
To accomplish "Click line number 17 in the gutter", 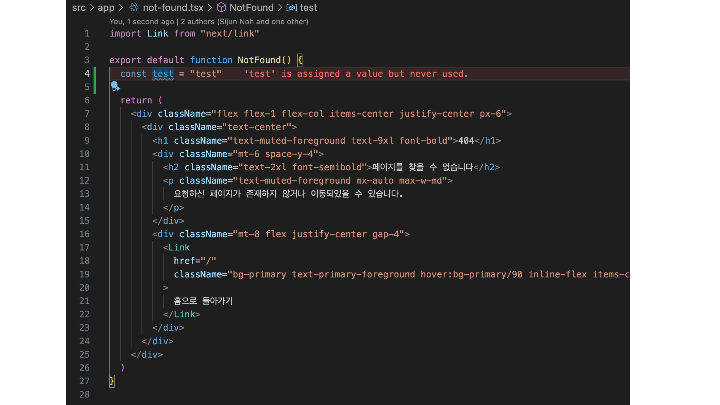I will coord(84,248).
